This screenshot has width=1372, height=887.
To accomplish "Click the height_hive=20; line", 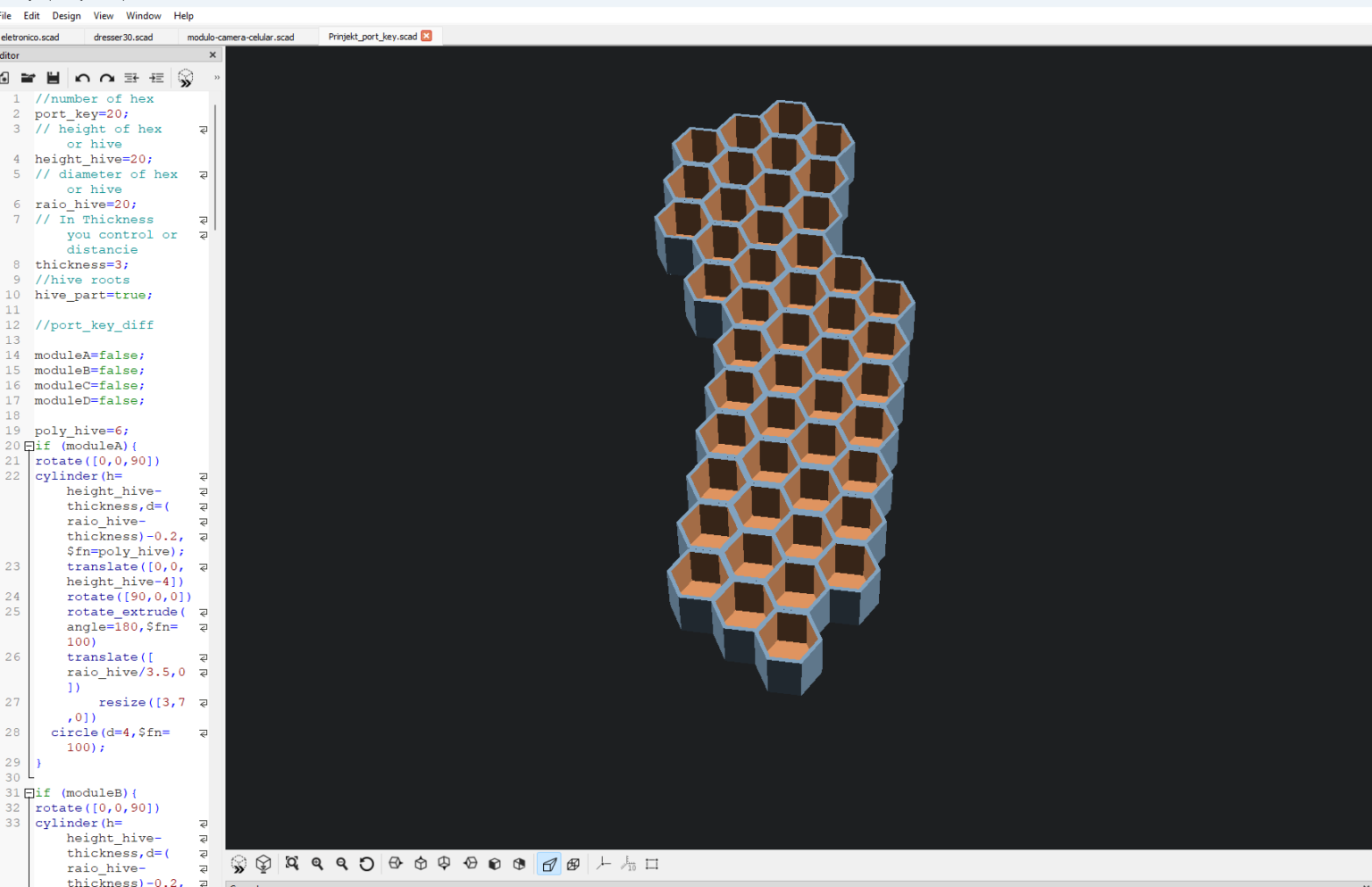I will [94, 159].
